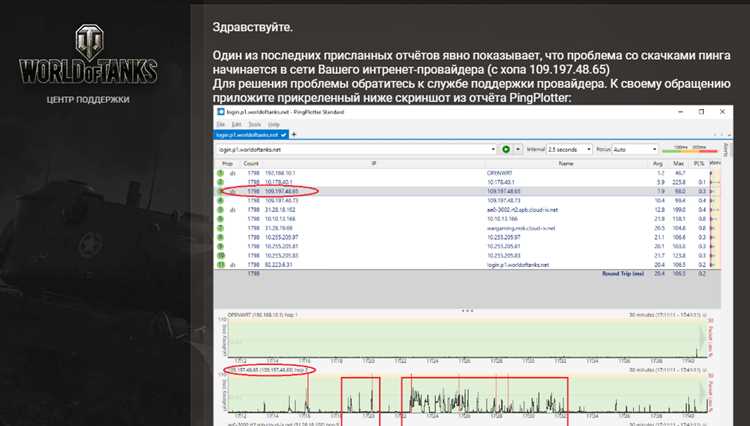Screen dimensions: 750x426
Task: Select the 10.178.40.1 IP cell
Action: (278, 182)
